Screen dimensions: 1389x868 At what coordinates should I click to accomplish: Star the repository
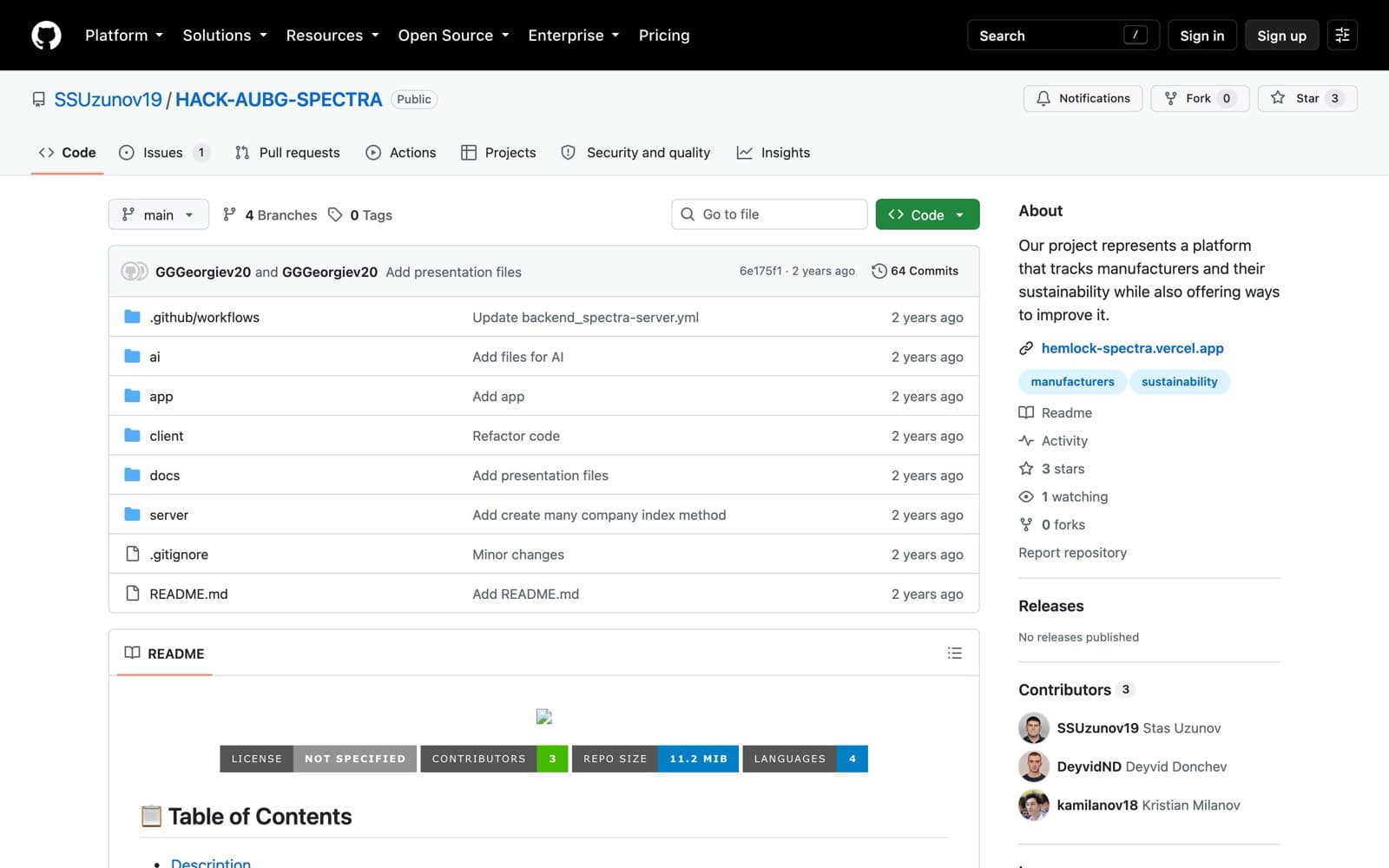[x=1308, y=98]
